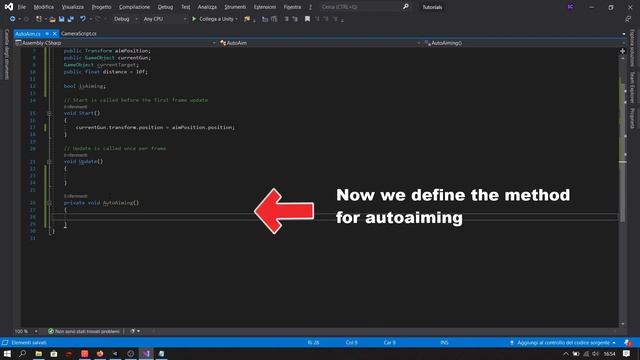This screenshot has height=360, width=640.
Task: Open the Progetto menu
Action: [x=101, y=7]
